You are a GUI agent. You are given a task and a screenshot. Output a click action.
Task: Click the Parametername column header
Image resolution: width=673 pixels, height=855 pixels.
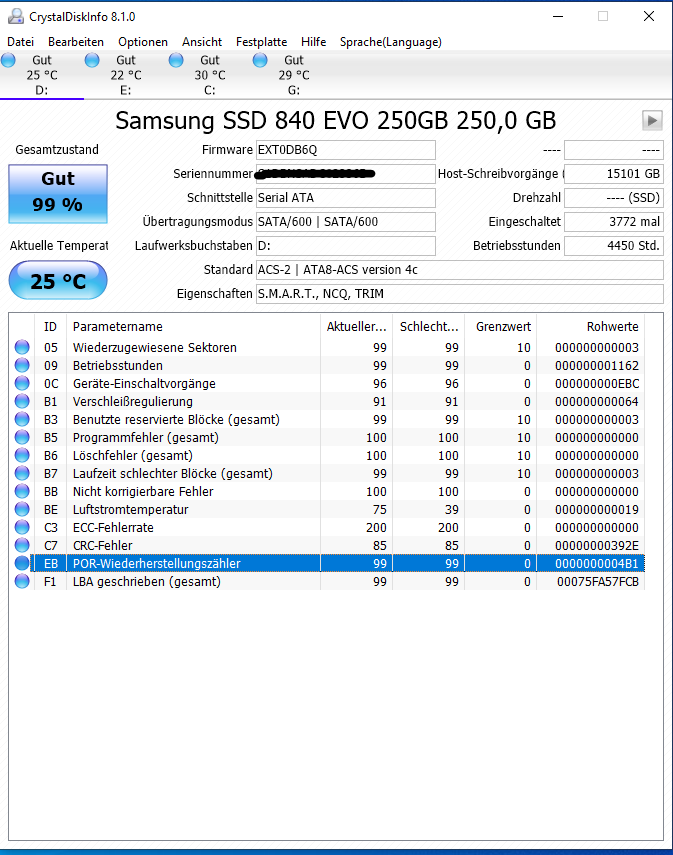tap(193, 327)
